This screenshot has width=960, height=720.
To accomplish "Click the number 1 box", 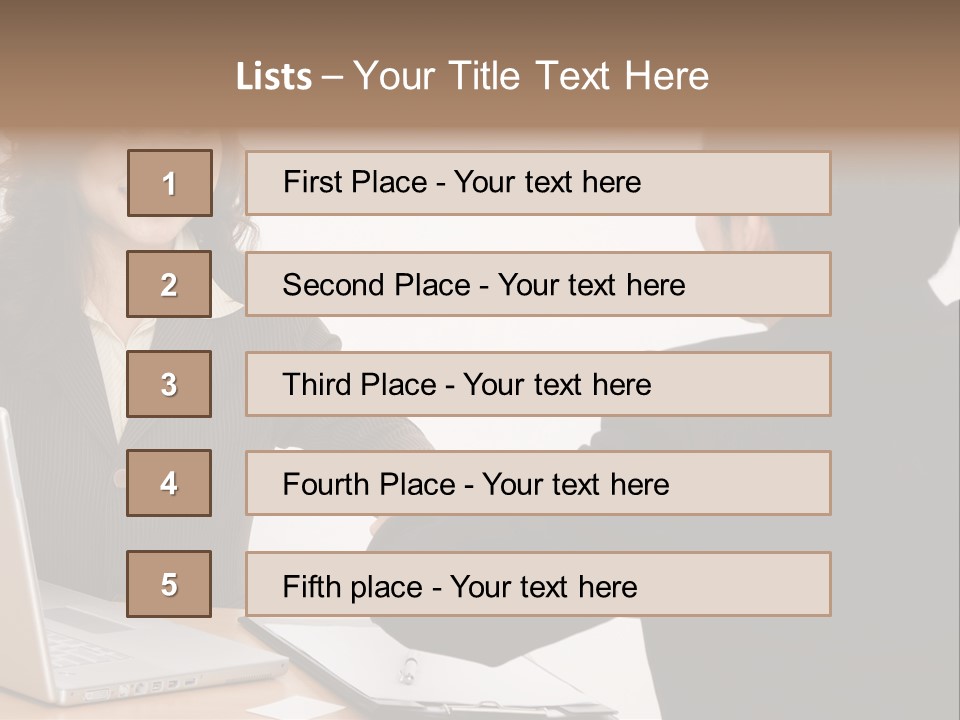I will click(x=169, y=183).
